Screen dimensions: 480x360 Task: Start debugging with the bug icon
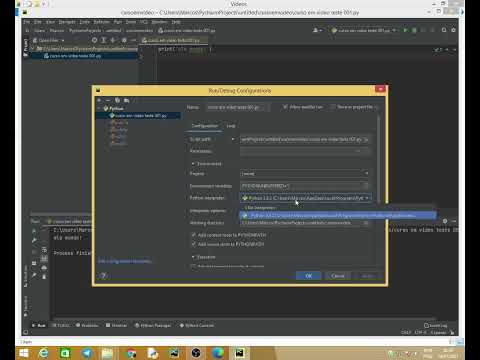414,30
